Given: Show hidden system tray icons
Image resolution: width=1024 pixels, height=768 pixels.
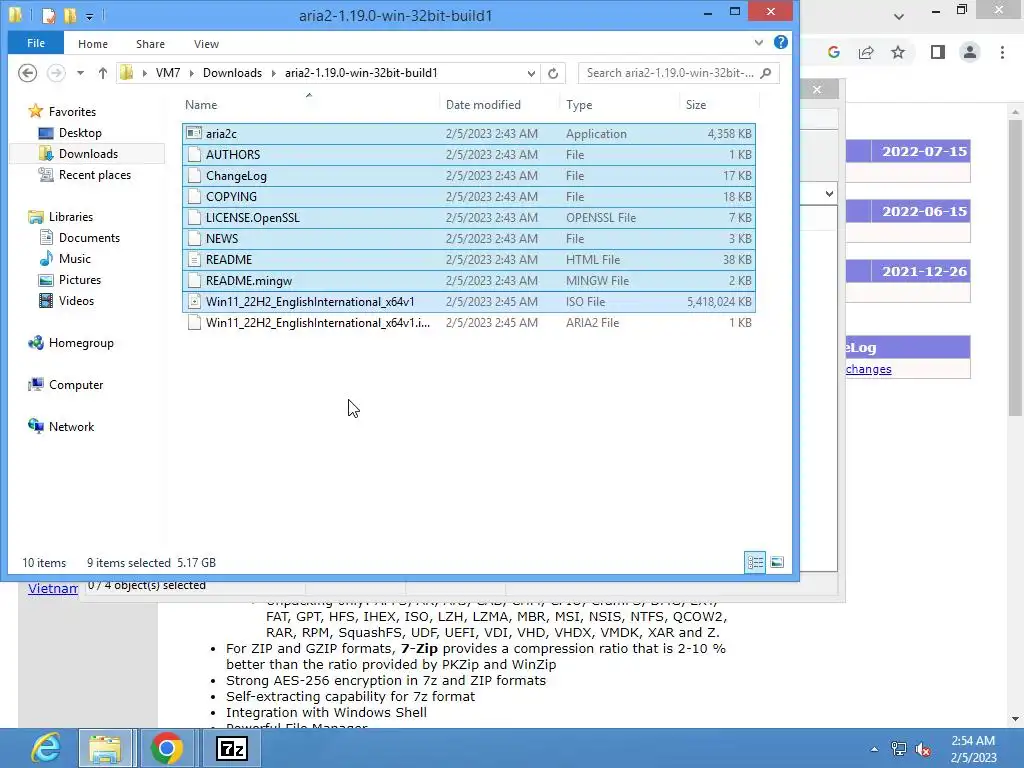Looking at the screenshot, I should (874, 749).
